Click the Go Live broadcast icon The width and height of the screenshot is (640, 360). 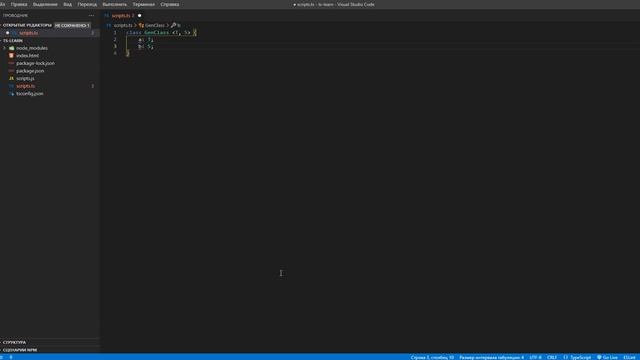coord(599,357)
